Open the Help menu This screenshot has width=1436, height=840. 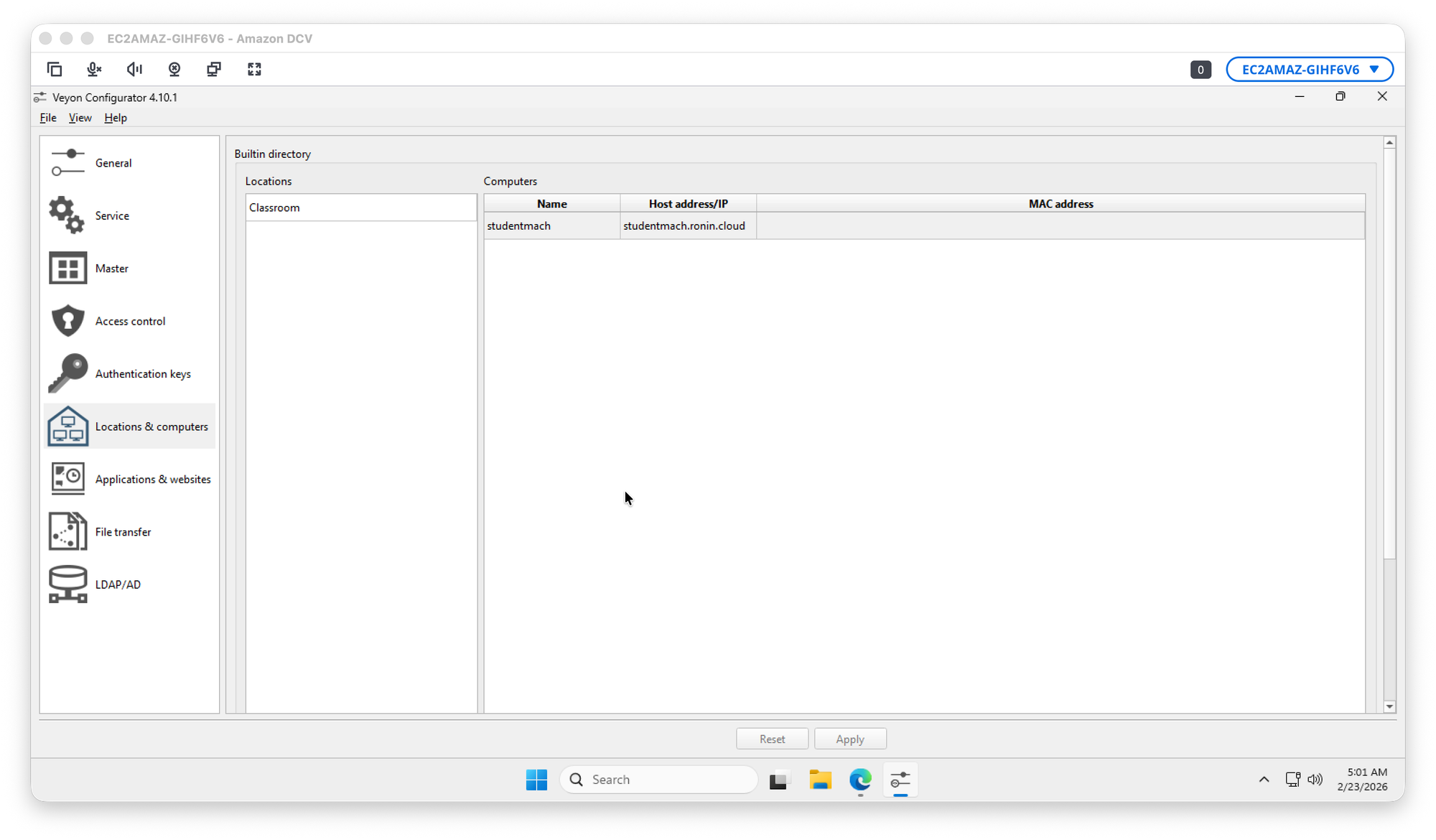115,118
